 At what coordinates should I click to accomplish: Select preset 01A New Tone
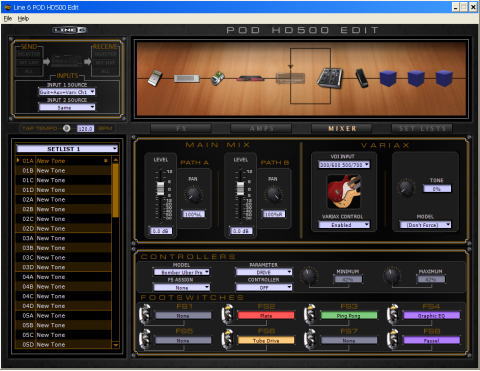click(63, 161)
